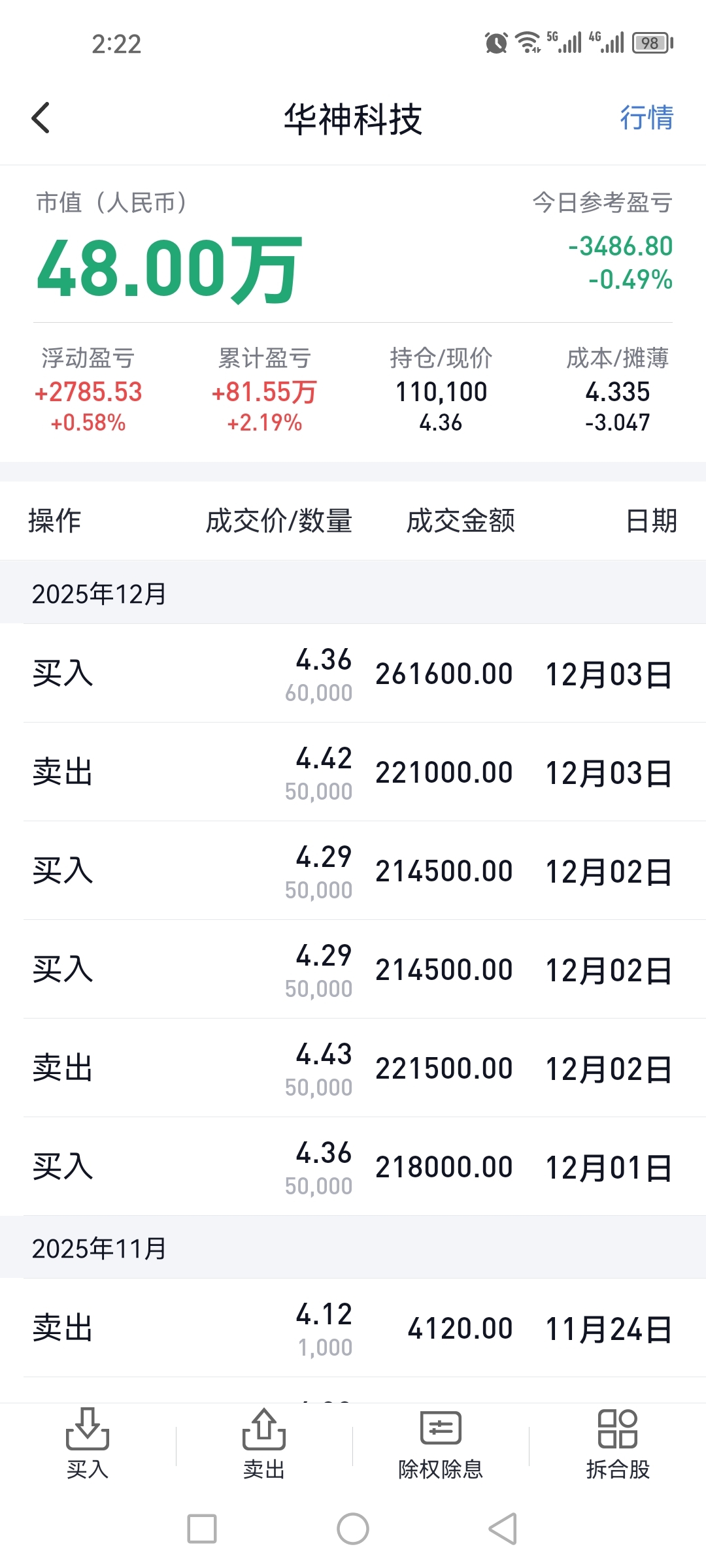Screen dimensions: 706x1568
Task: Tap the alarm clock status icon
Action: click(x=496, y=43)
